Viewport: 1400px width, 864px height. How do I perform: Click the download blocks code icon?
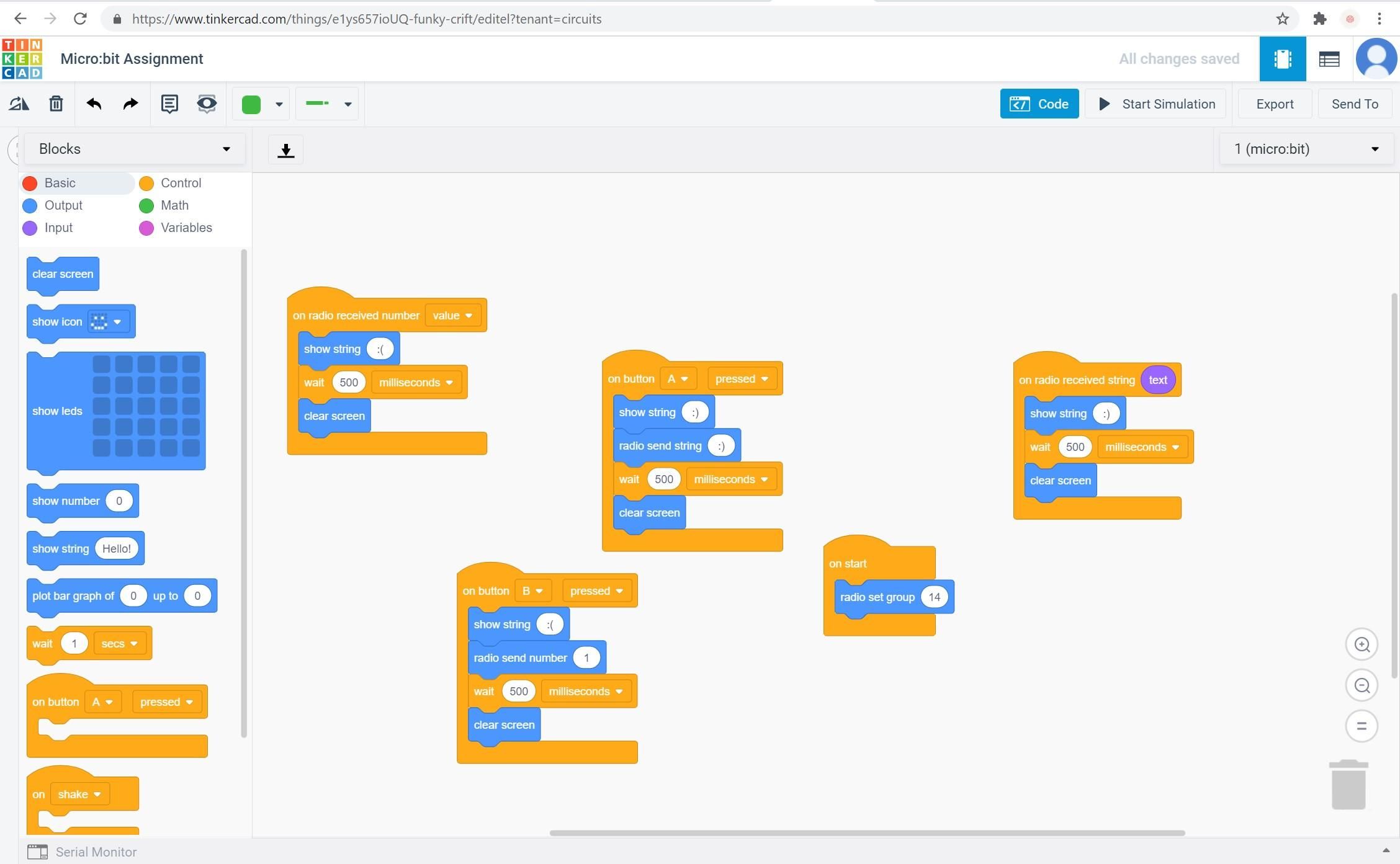point(285,149)
